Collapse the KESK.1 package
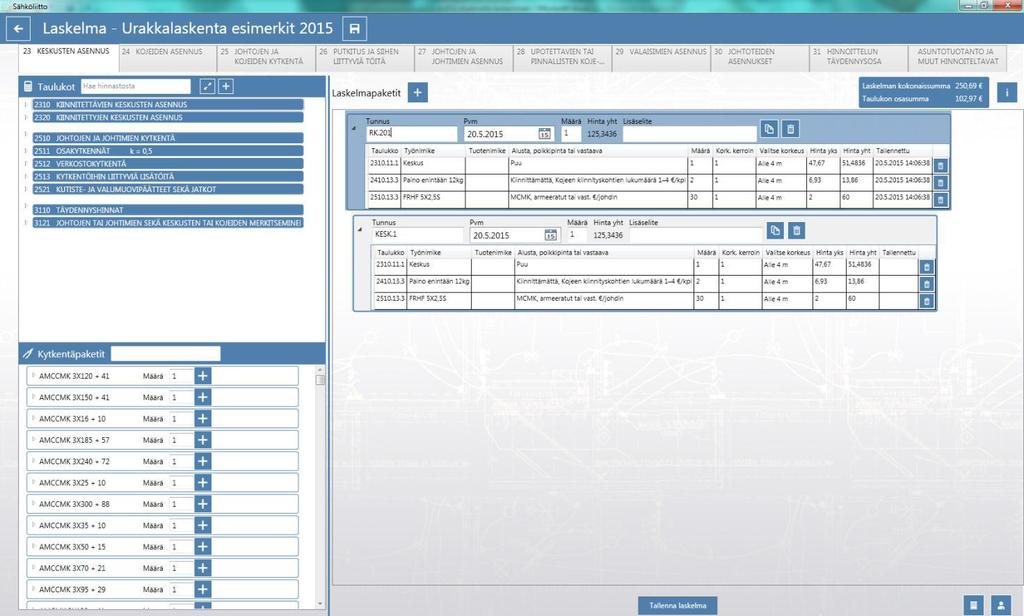 point(360,229)
